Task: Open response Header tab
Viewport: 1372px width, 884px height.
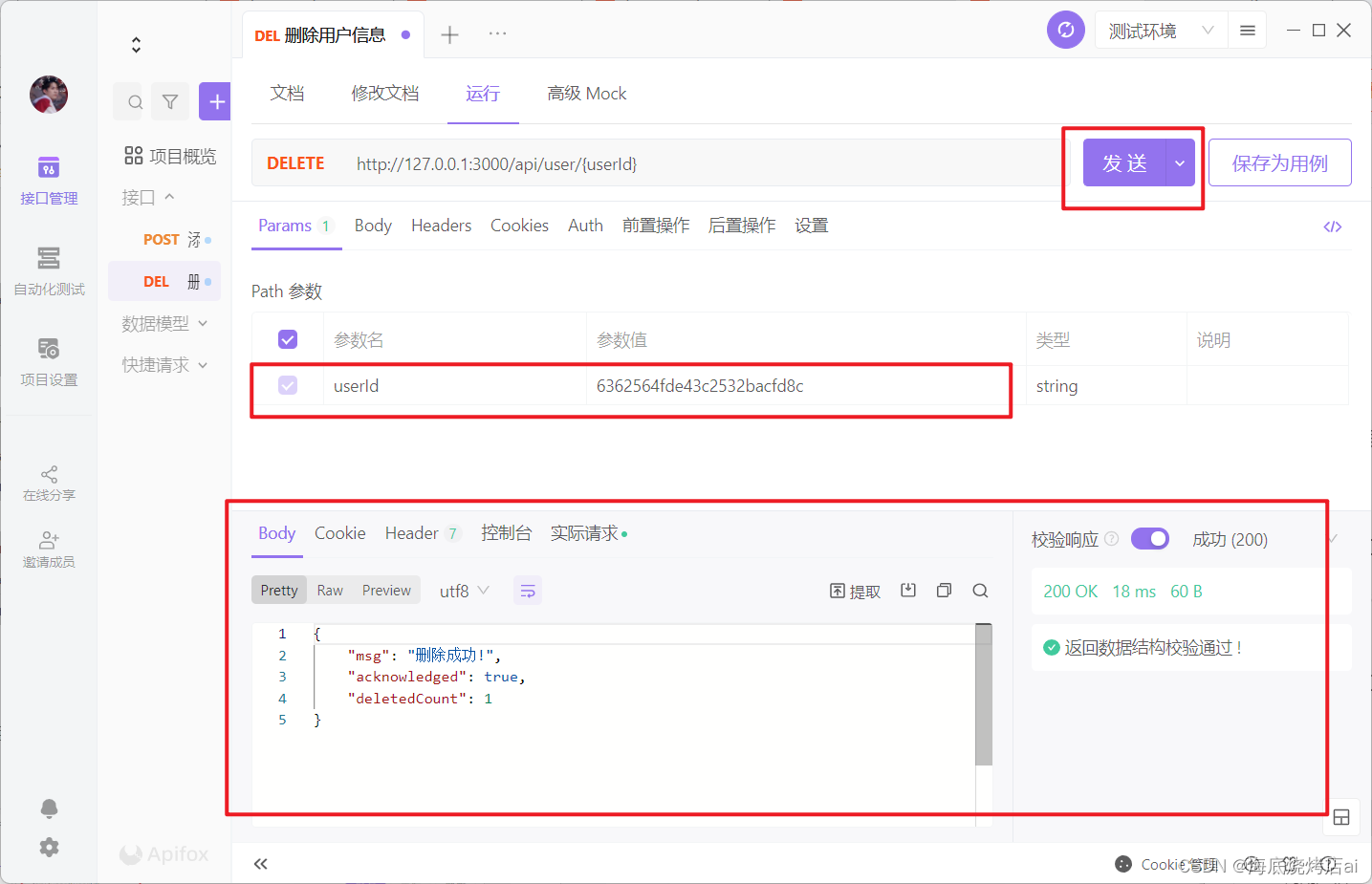Action: click(x=423, y=533)
